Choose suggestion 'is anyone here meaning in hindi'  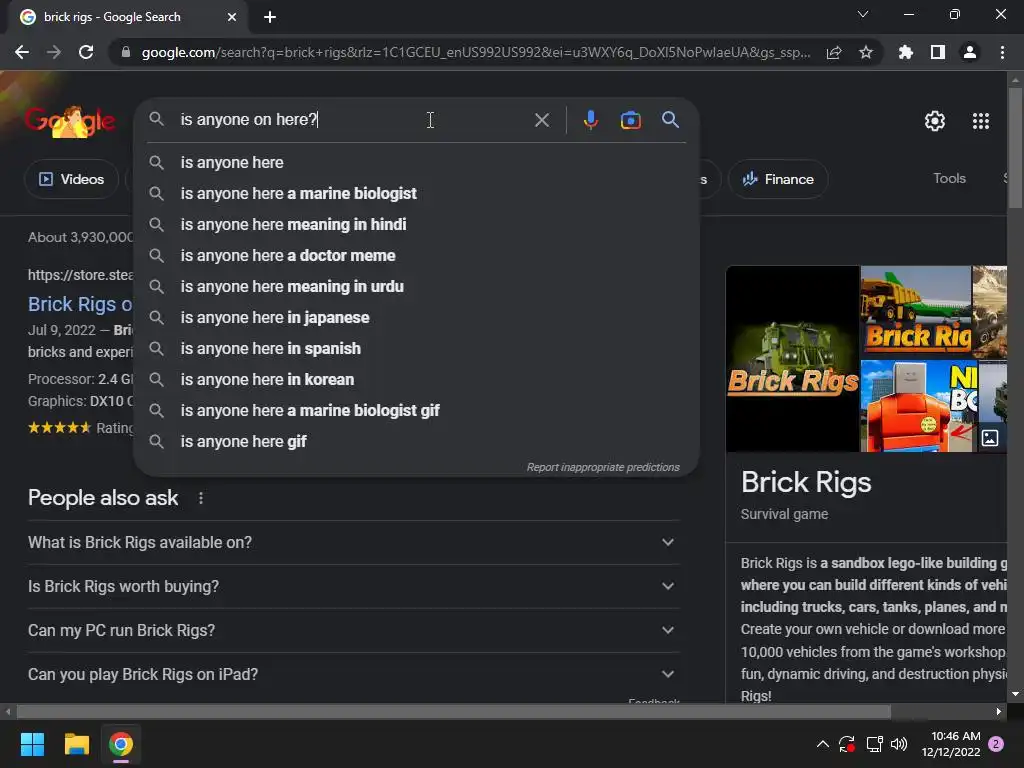(x=417, y=225)
